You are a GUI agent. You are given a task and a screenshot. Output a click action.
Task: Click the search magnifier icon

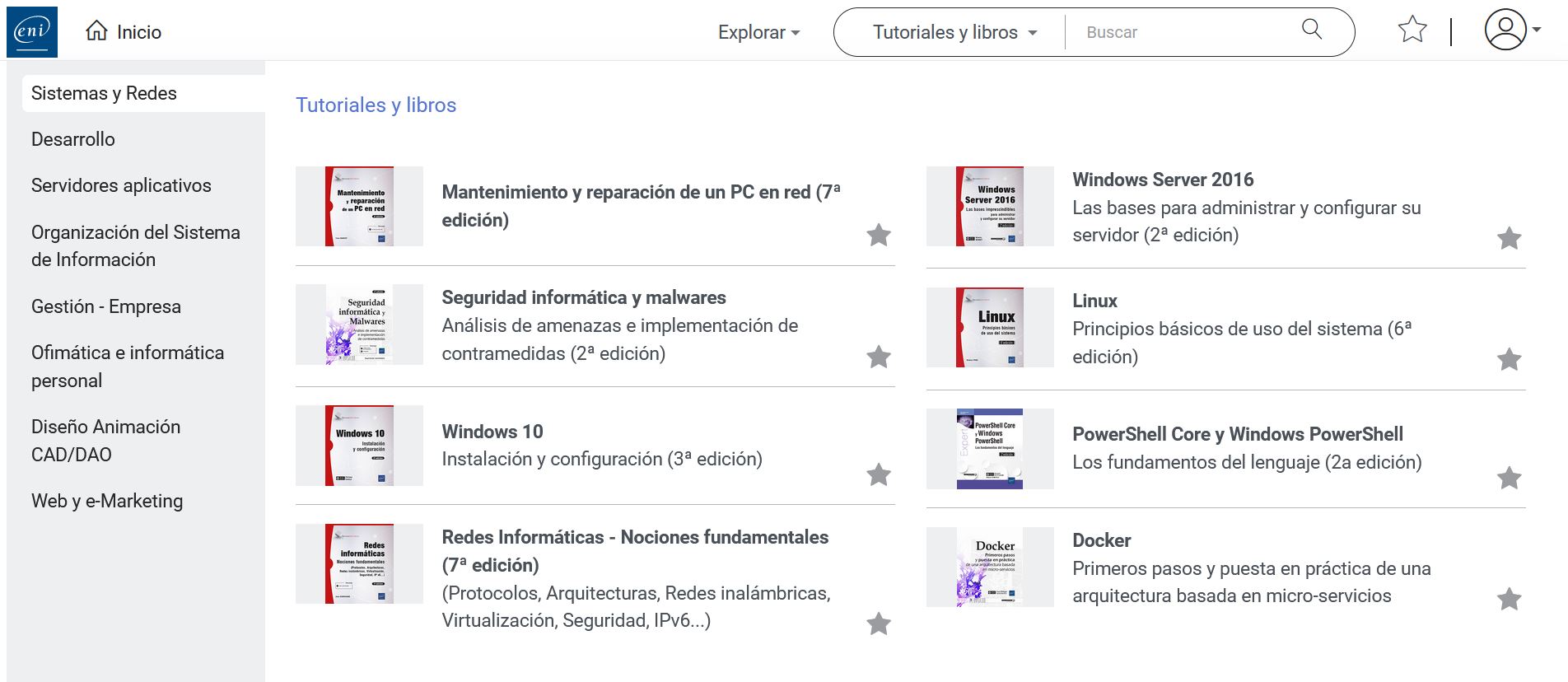click(1312, 30)
